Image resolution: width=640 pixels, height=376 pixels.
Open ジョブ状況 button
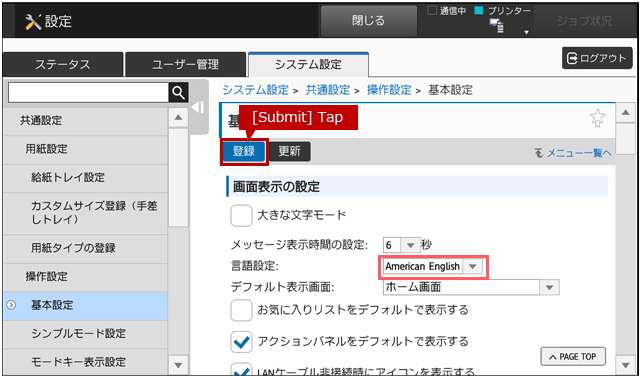click(584, 21)
